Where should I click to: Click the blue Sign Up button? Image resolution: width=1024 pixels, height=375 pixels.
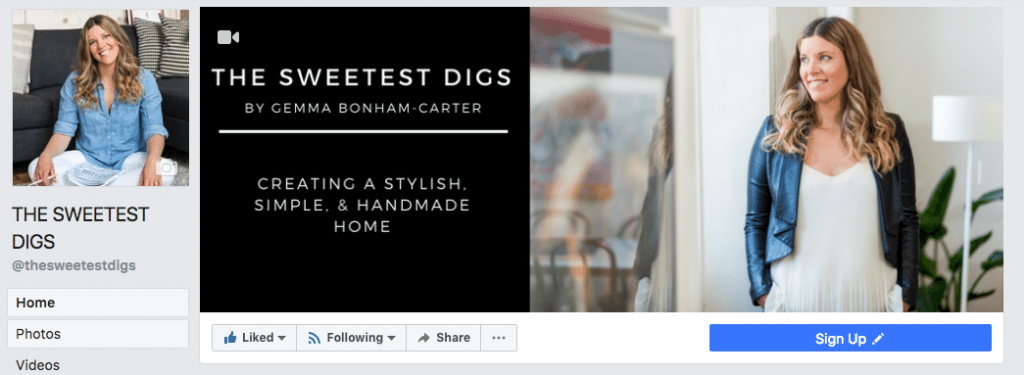click(850, 338)
